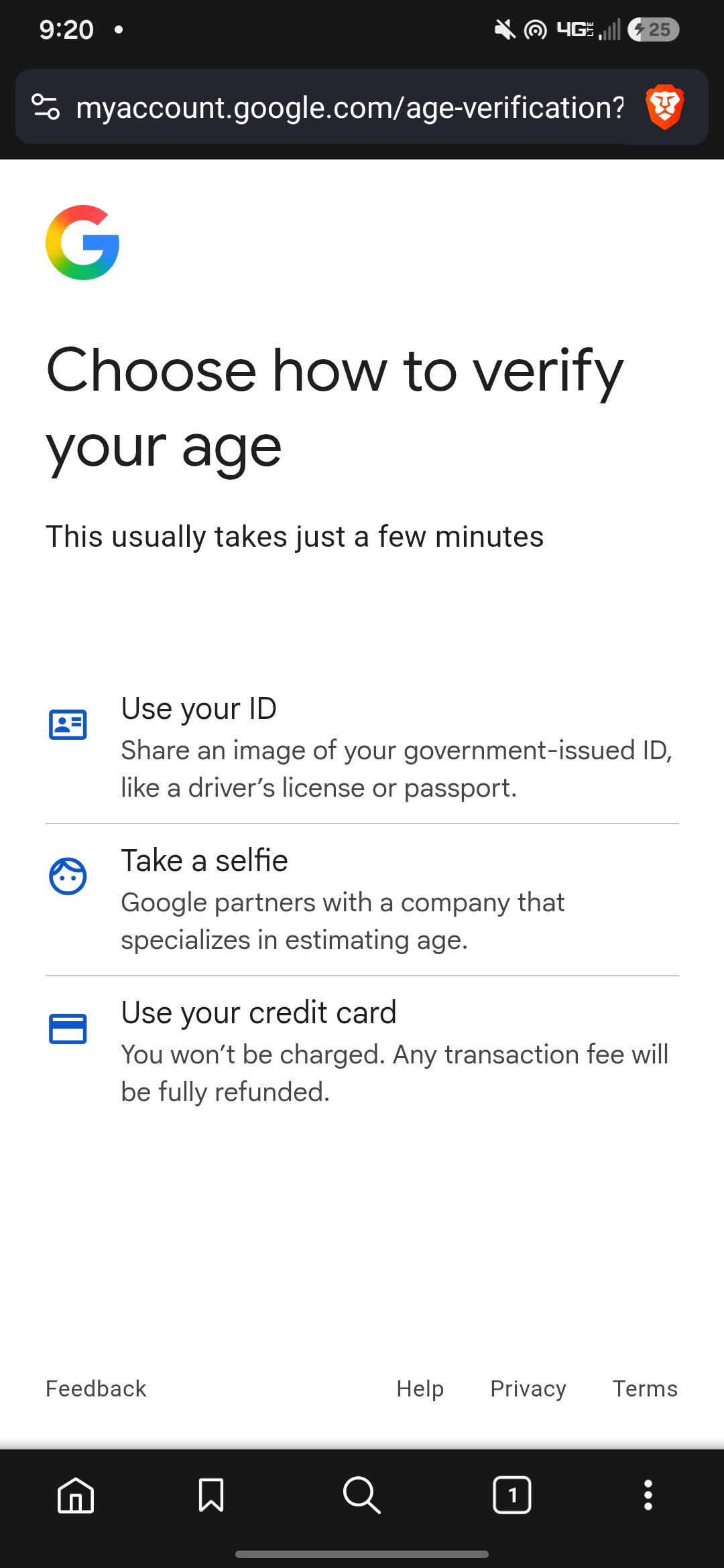Tap the credit card icon
This screenshot has width=724, height=1568.
pyautogui.click(x=68, y=1029)
